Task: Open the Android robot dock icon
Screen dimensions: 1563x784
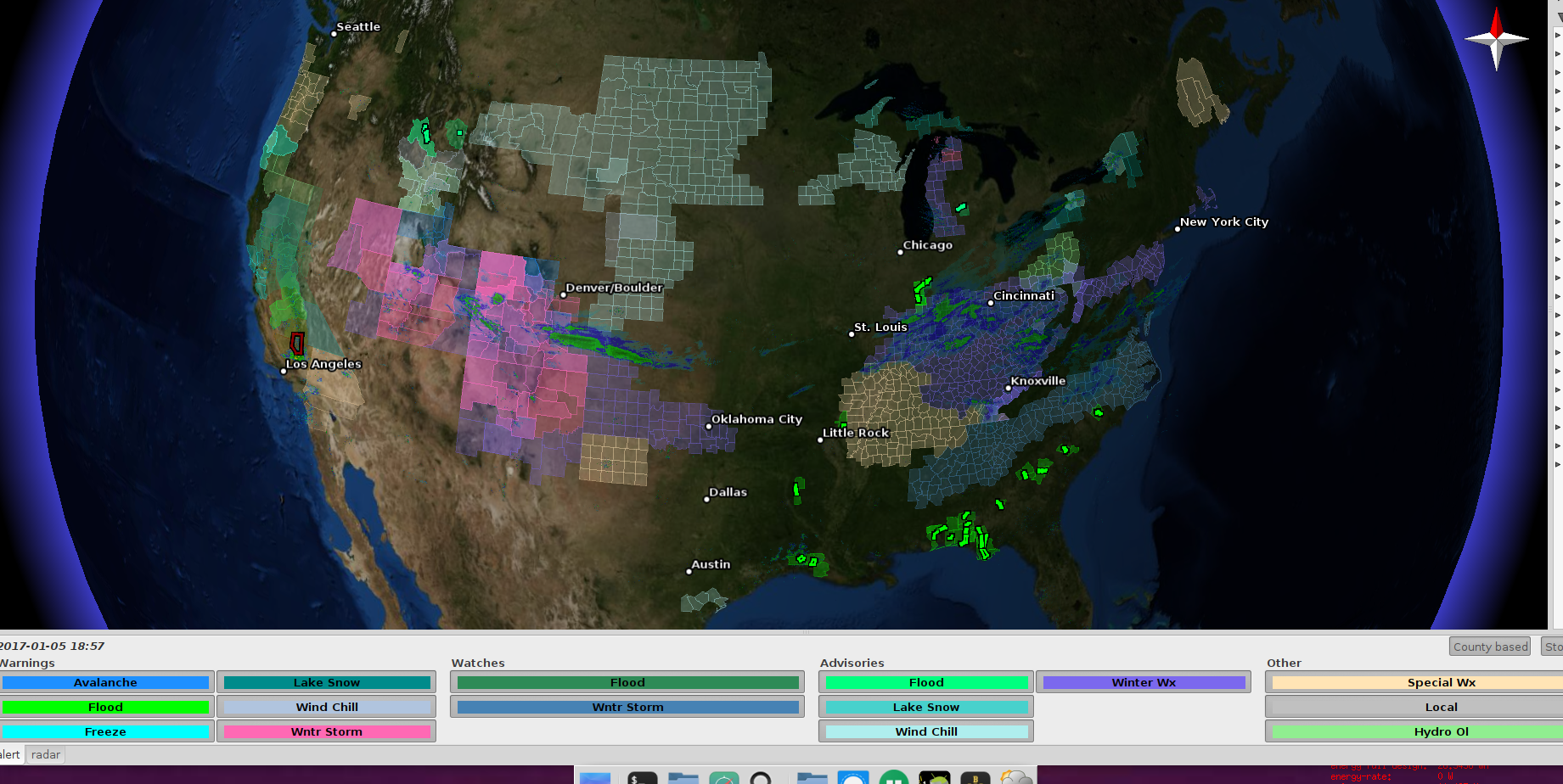Action: (x=934, y=778)
